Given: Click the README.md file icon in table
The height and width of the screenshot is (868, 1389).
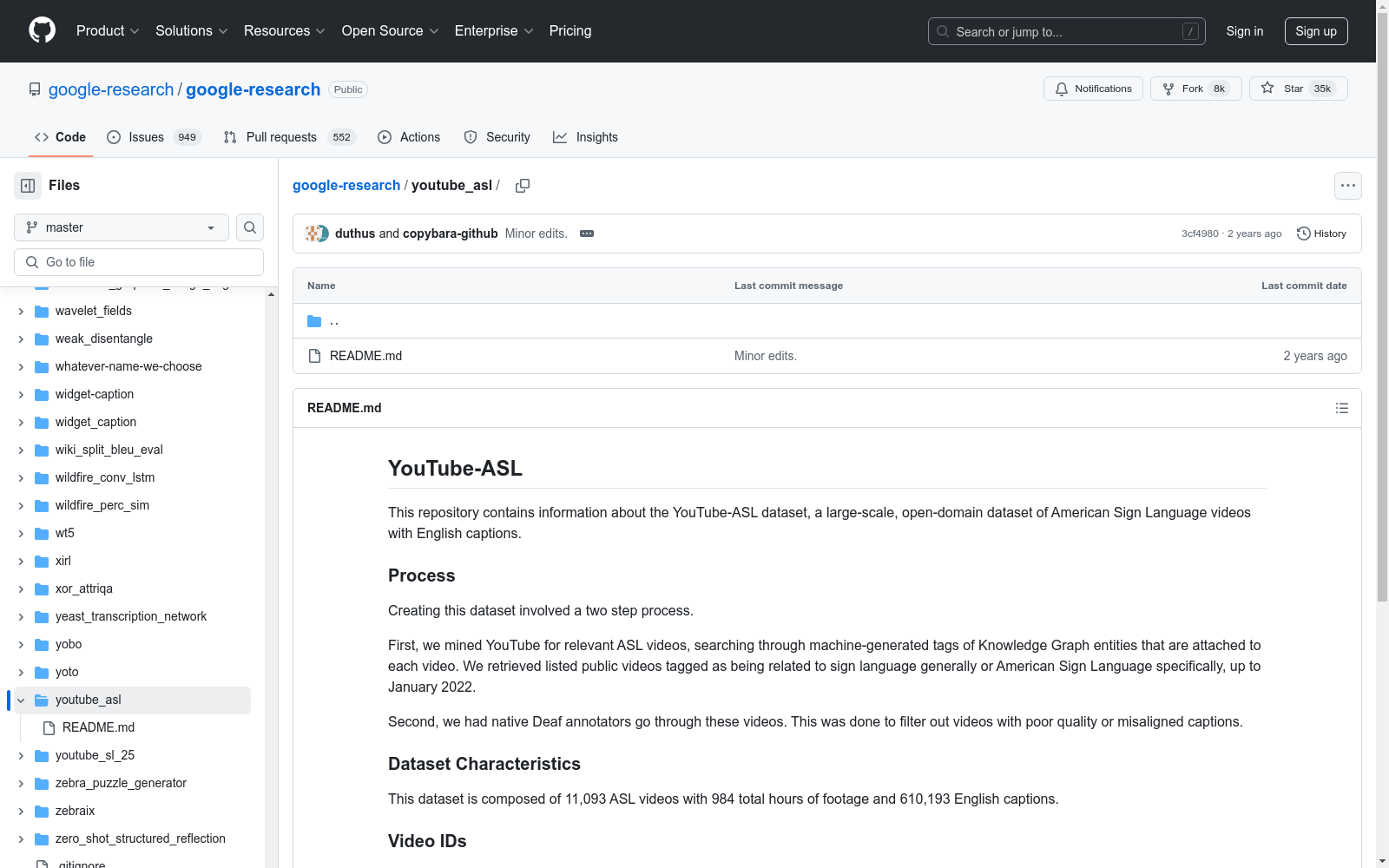Looking at the screenshot, I should pos(314,356).
